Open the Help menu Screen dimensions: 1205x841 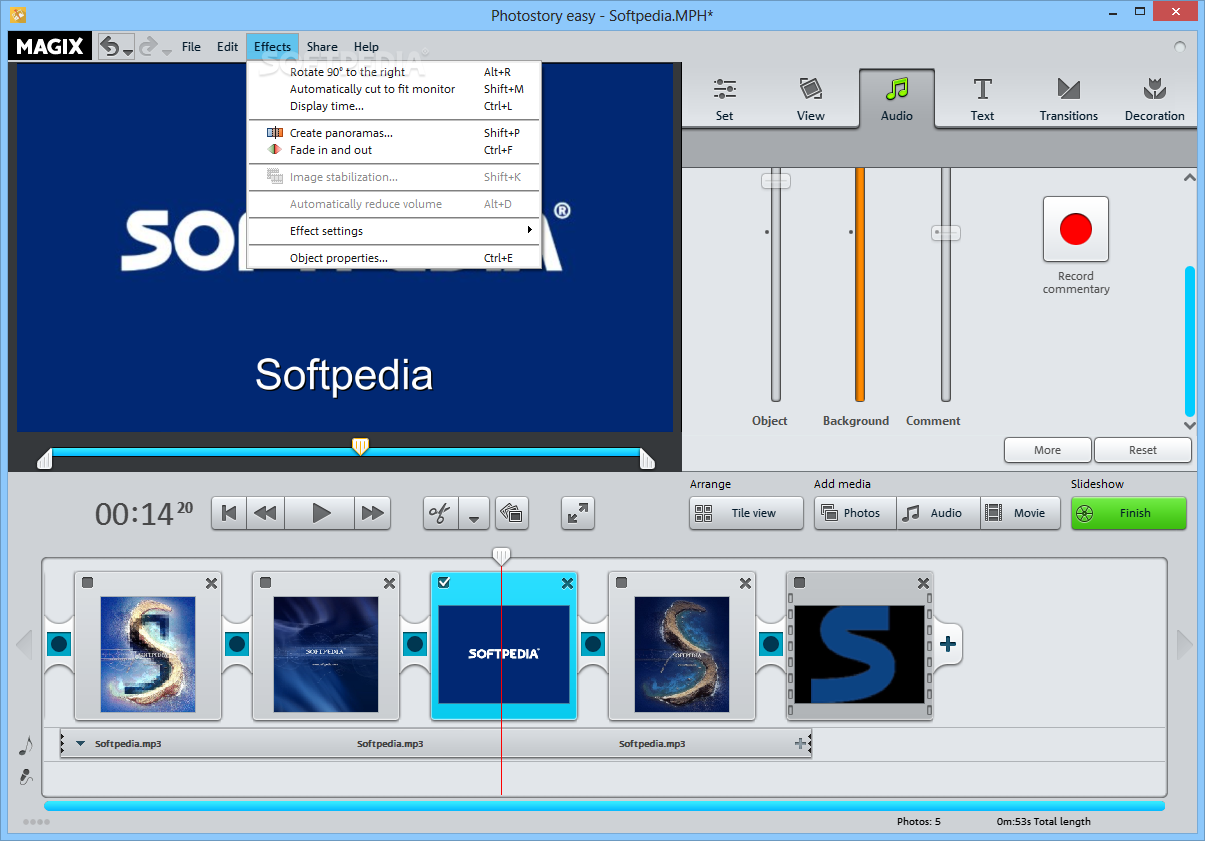coord(366,46)
